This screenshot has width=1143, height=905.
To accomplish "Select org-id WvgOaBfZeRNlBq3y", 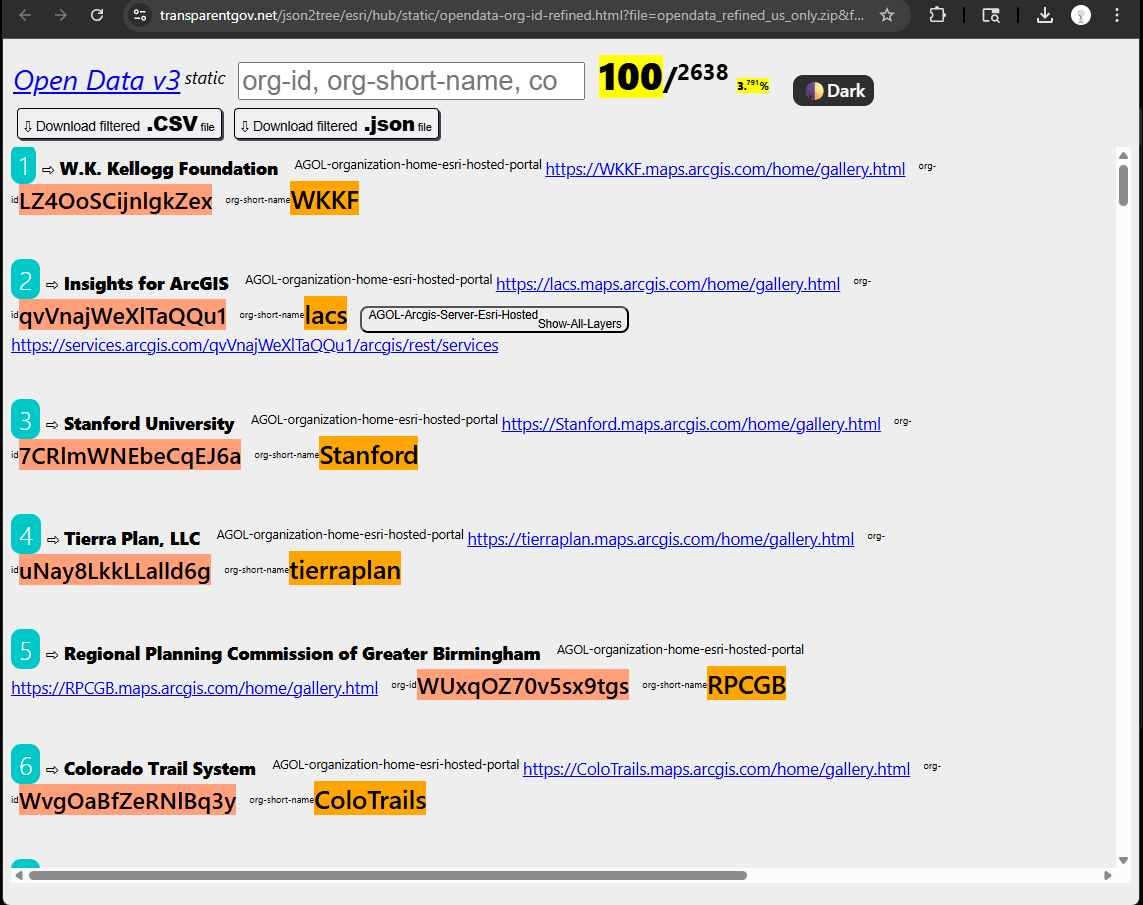I will point(128,801).
